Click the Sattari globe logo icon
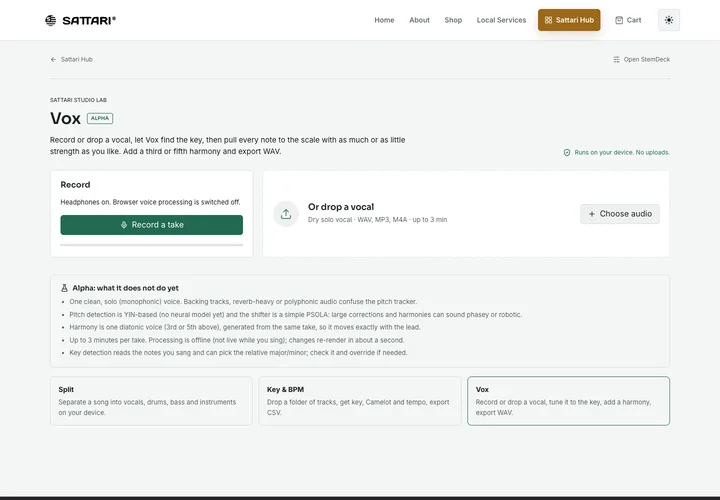 [x=51, y=20]
